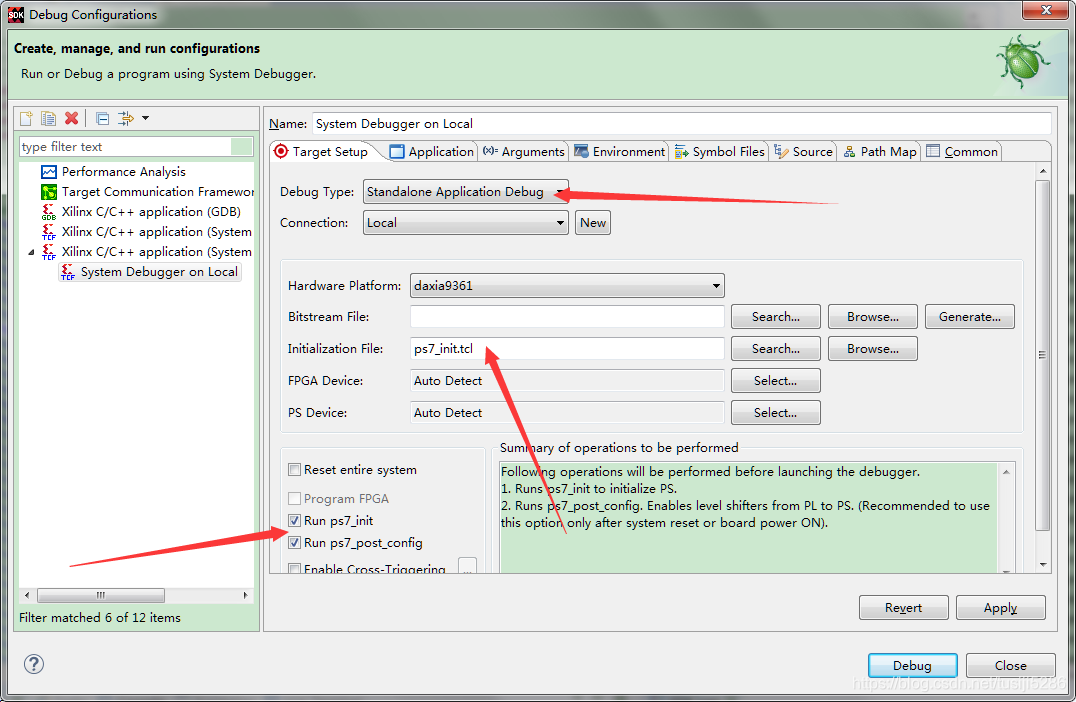Collapse the expanded Xilinx C/C++ application (System) node
Screen dimensions: 1076x702
pyautogui.click(x=31, y=252)
